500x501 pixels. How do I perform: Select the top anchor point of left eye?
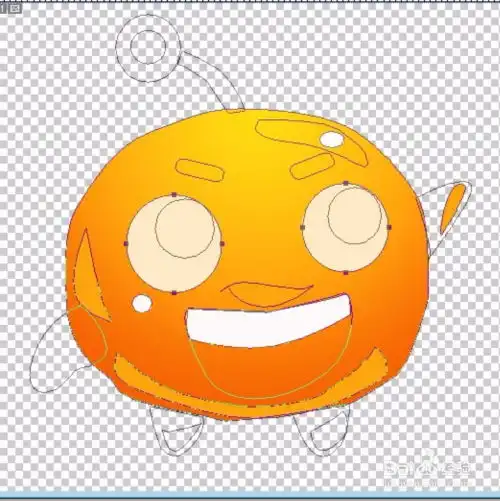(174, 195)
